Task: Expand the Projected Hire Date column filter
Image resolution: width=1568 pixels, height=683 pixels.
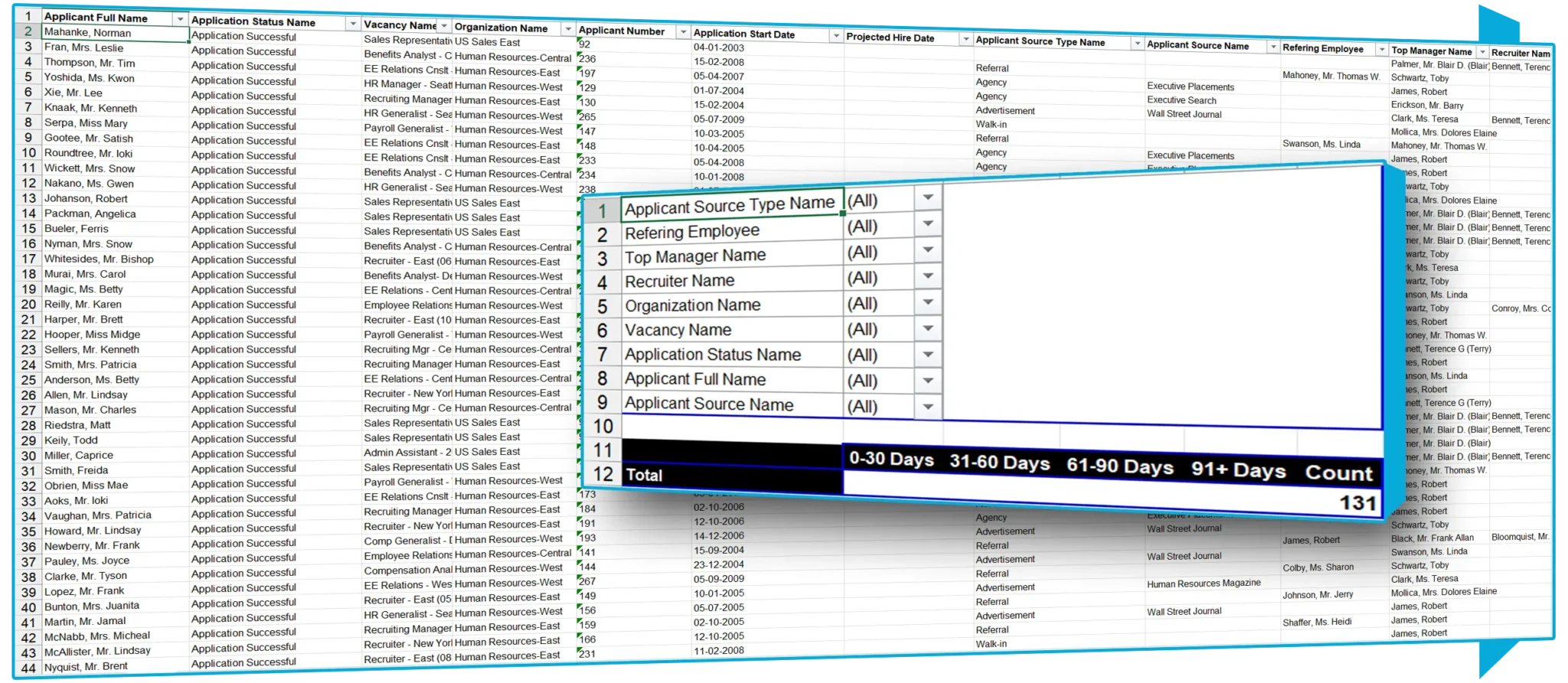Action: coord(965,39)
